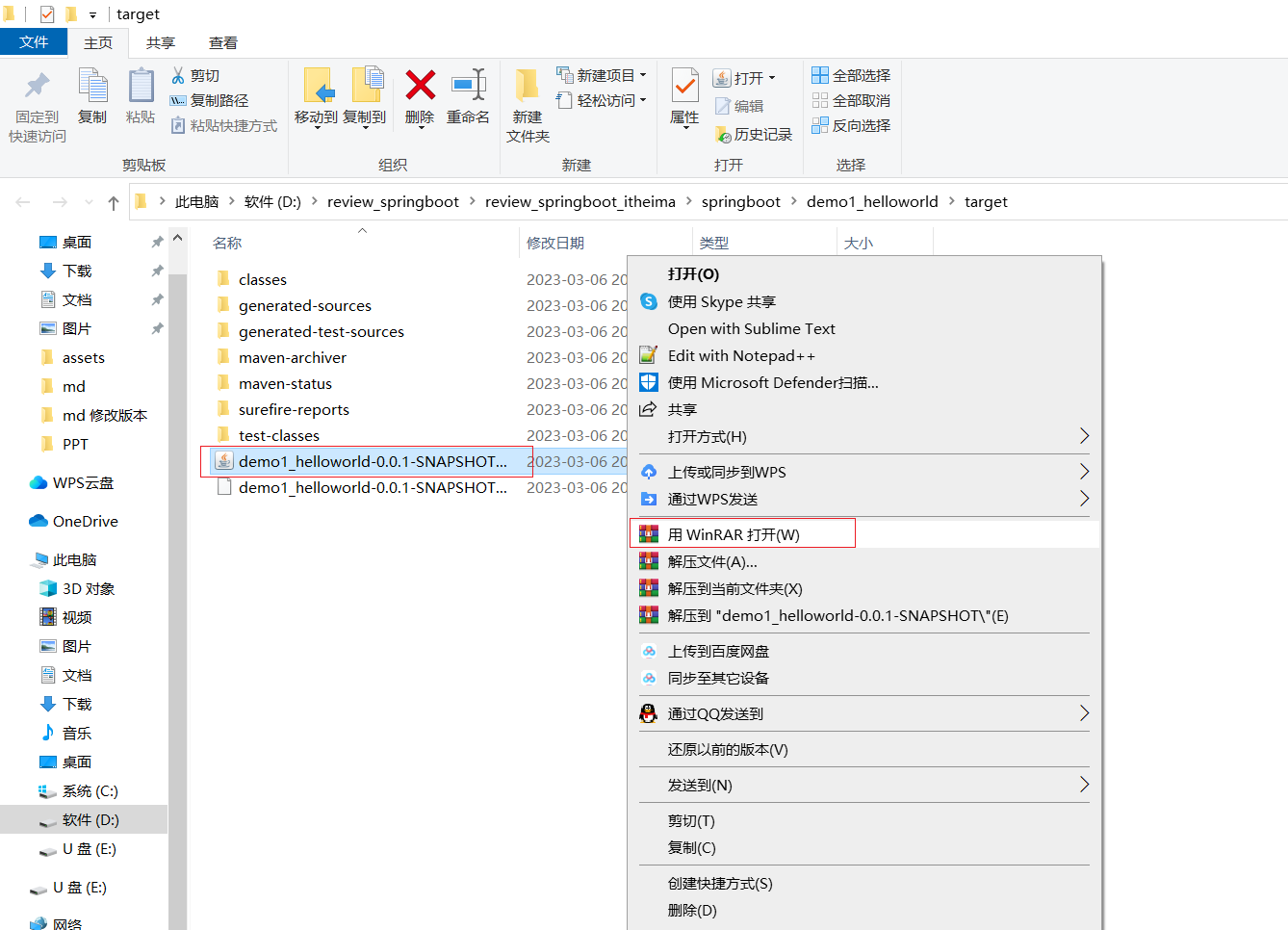1288x930 pixels.
Task: Click the Name column header
Action: pyautogui.click(x=227, y=243)
